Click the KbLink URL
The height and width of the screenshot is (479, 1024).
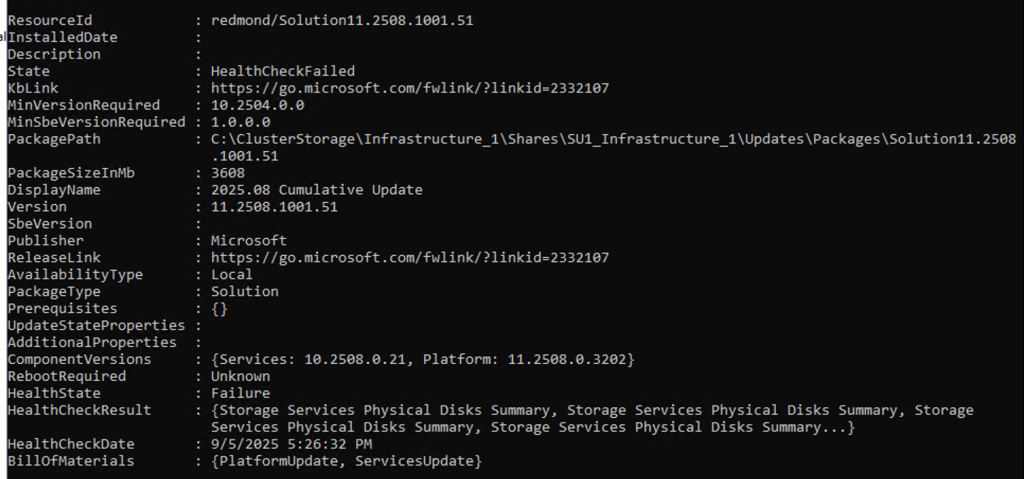point(409,88)
